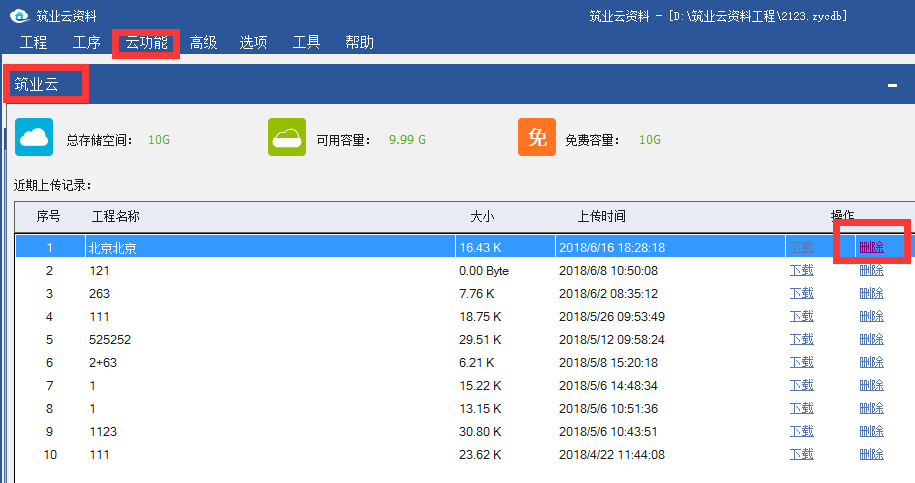Delete the 2+63 project record

click(x=871, y=362)
